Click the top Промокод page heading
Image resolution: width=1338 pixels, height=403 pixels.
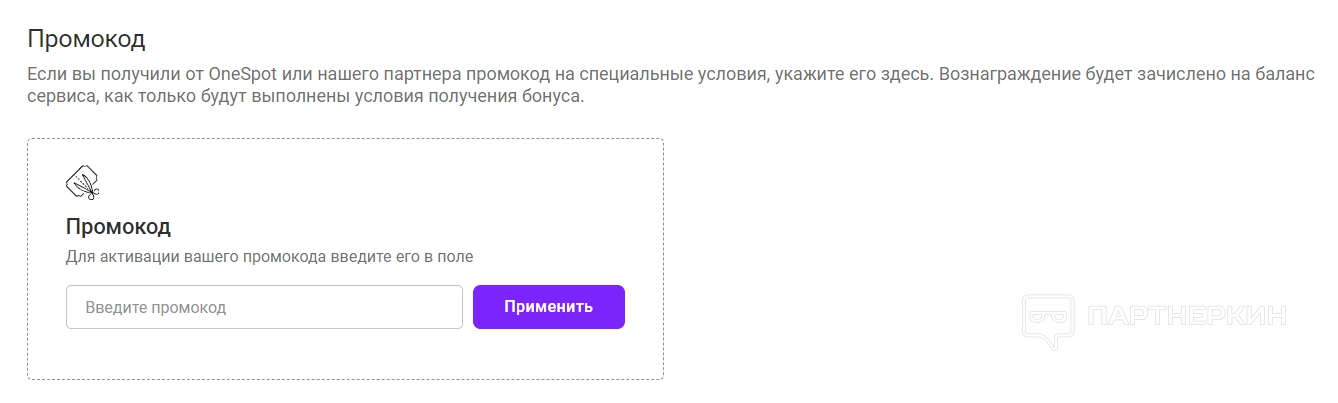pos(86,39)
